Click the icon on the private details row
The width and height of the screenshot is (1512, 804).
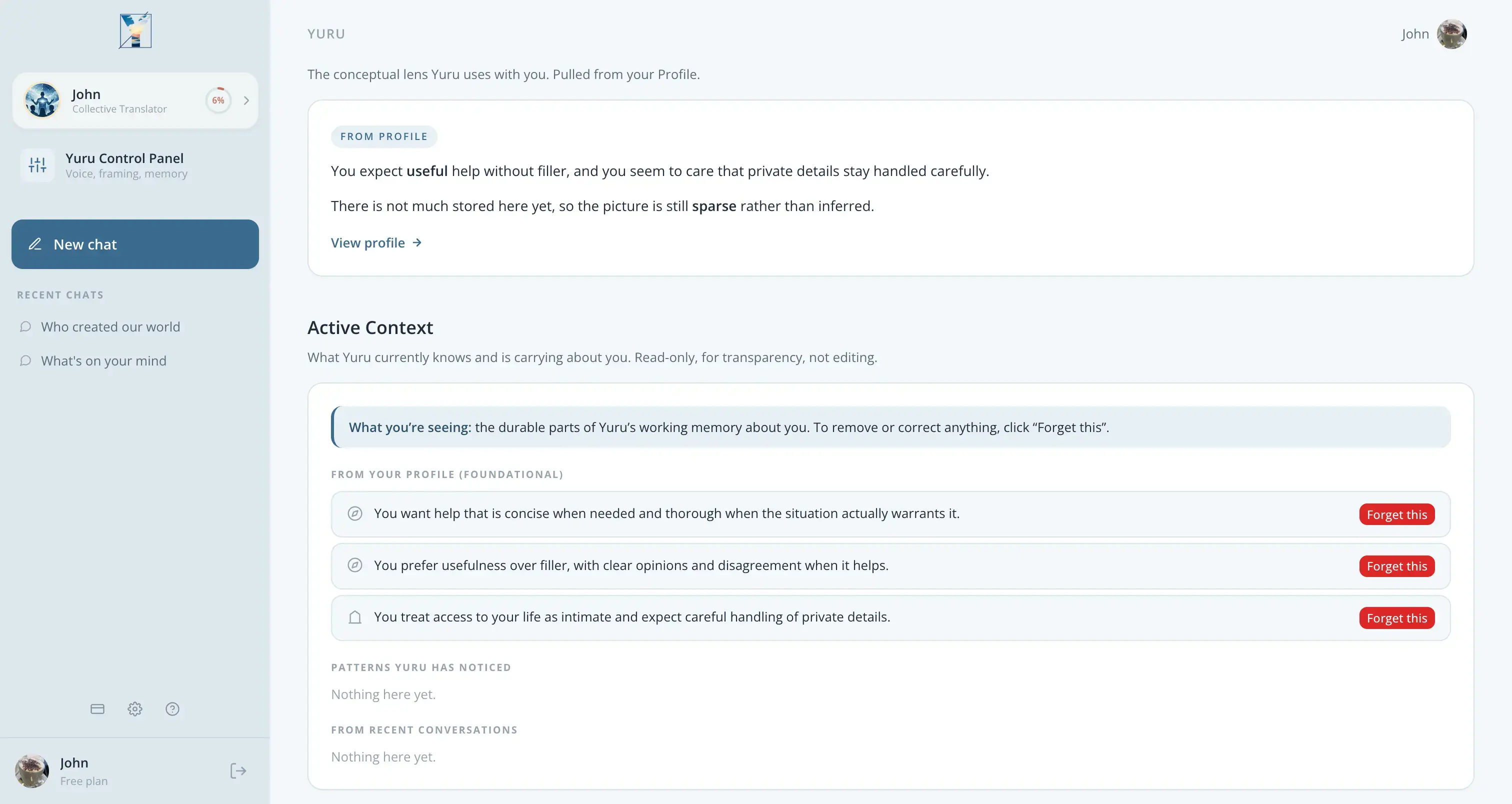354,617
